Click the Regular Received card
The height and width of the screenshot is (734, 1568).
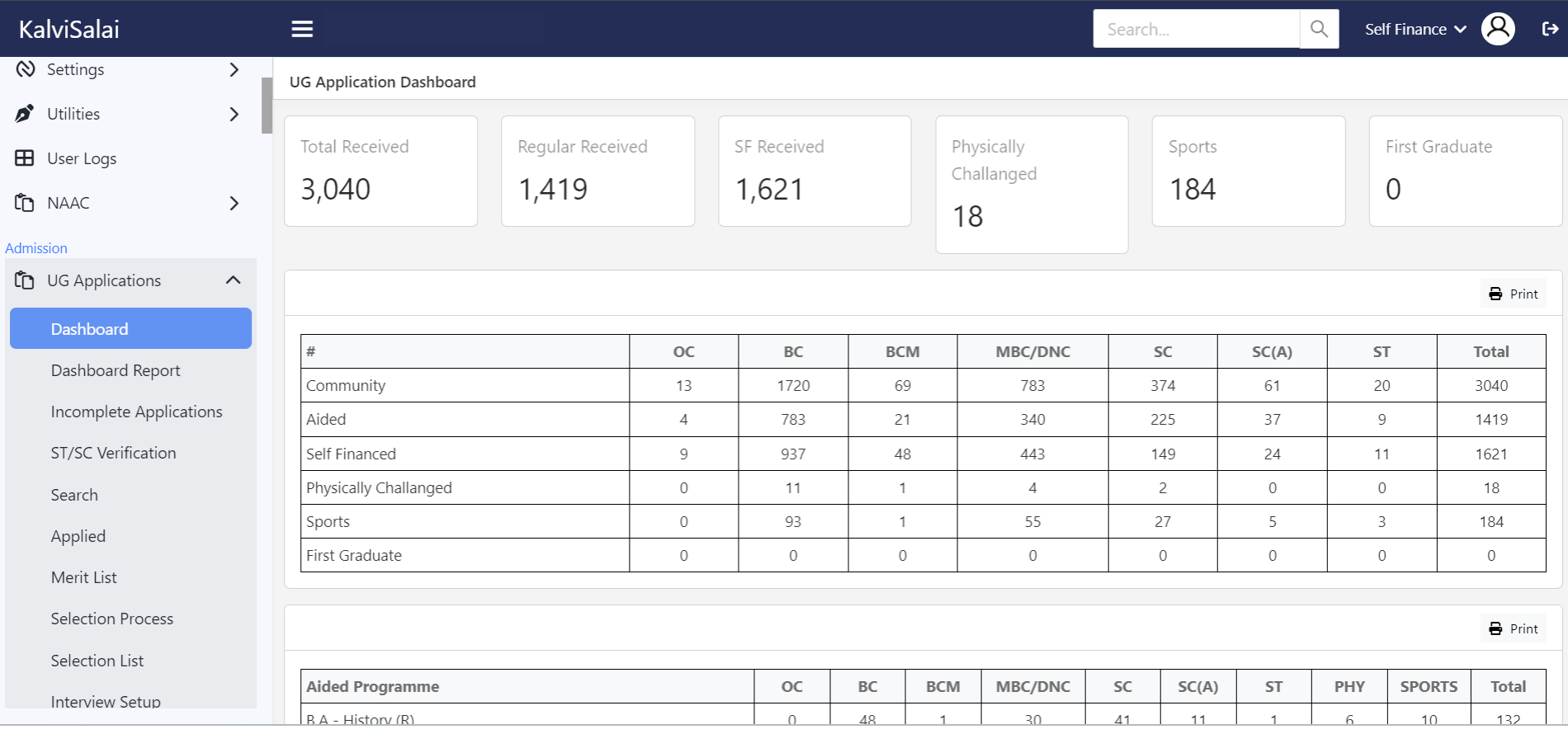[597, 171]
